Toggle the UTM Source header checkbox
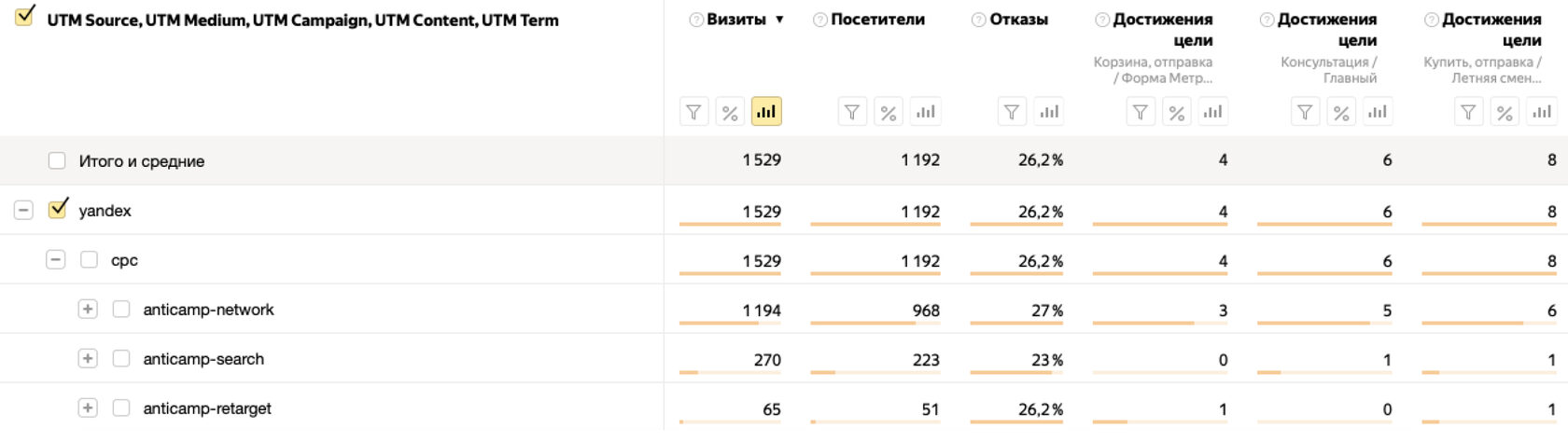Viewport: 1568px width, 442px height. [25, 16]
